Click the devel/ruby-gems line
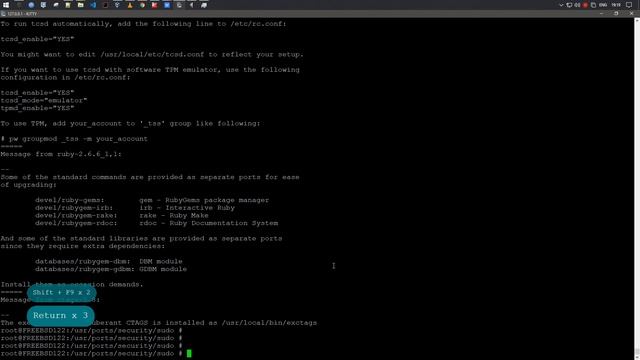The image size is (640, 360). pos(152,200)
